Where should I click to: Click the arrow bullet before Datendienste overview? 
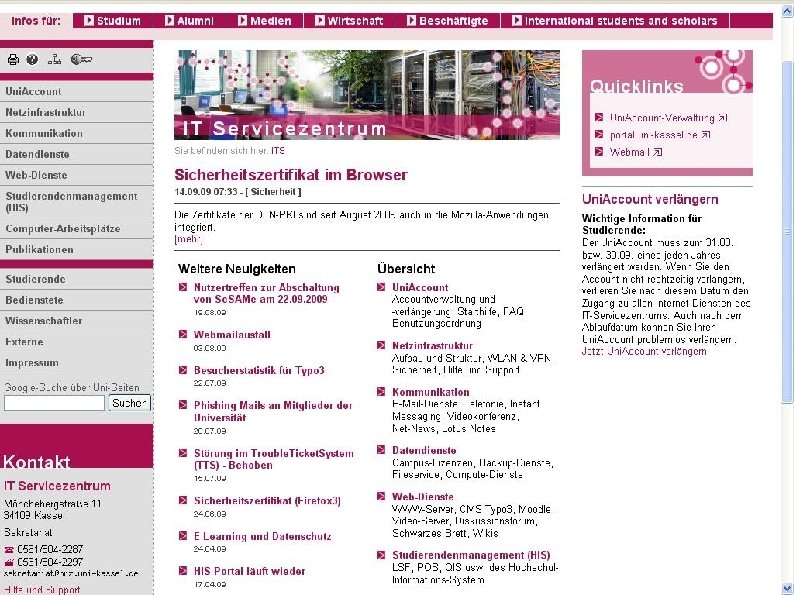pos(381,450)
